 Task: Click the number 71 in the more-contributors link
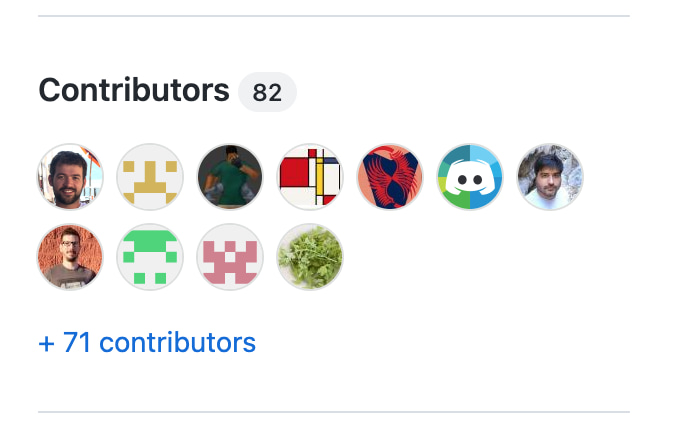[x=77, y=342]
